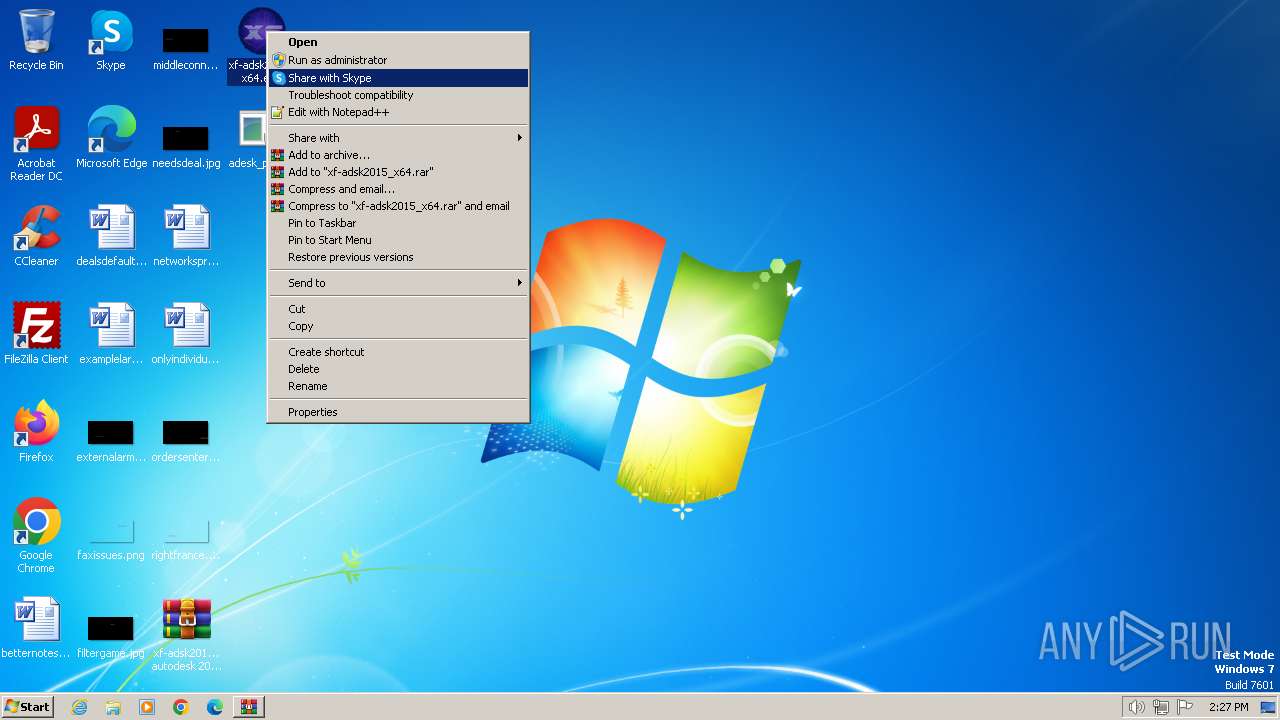Viewport: 1280px width, 720px height.
Task: Select the xf-adsk autodesk WinRAR archive
Action: (186, 634)
